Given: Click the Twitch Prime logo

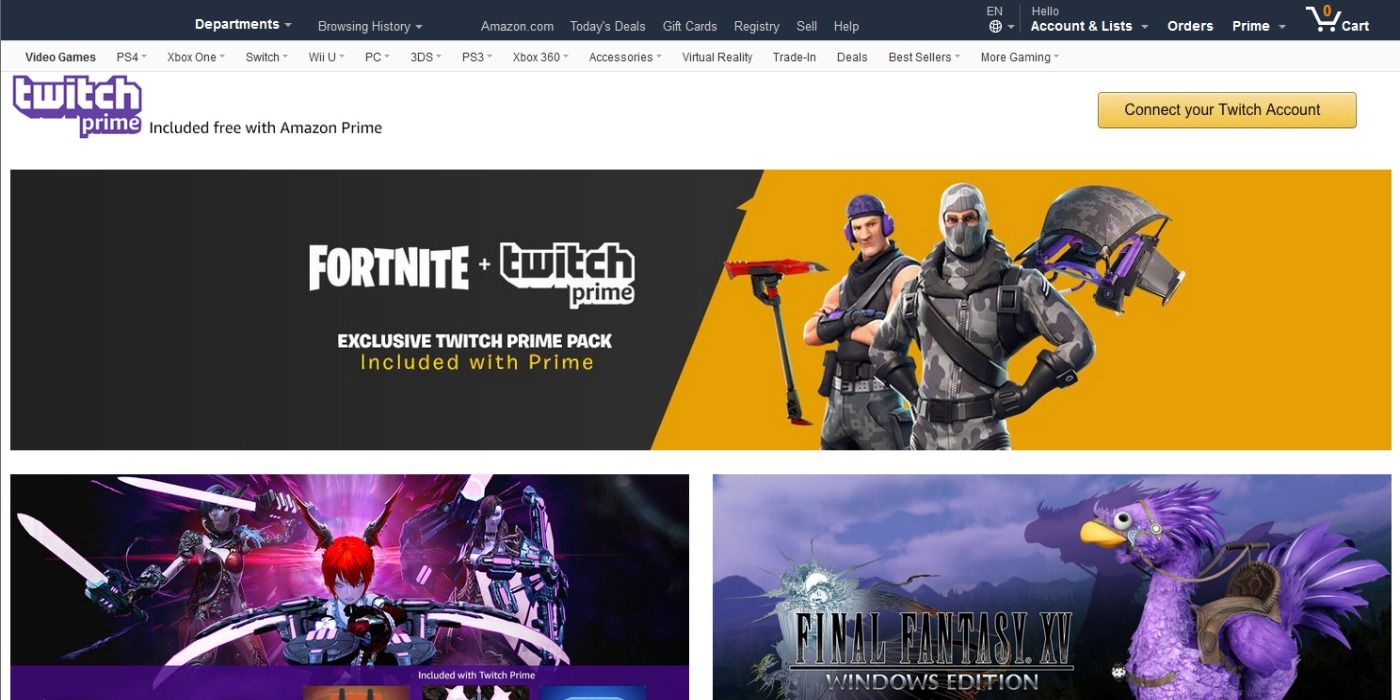Looking at the screenshot, I should (x=77, y=106).
